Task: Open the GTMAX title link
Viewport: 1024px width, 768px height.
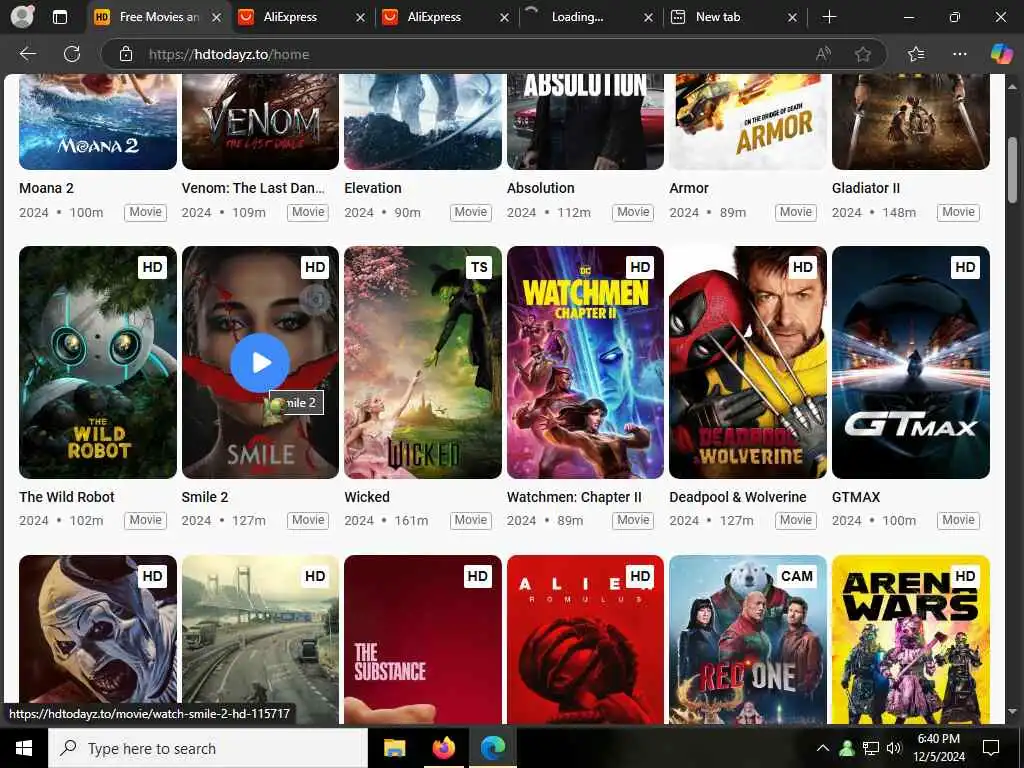Action: [x=856, y=497]
